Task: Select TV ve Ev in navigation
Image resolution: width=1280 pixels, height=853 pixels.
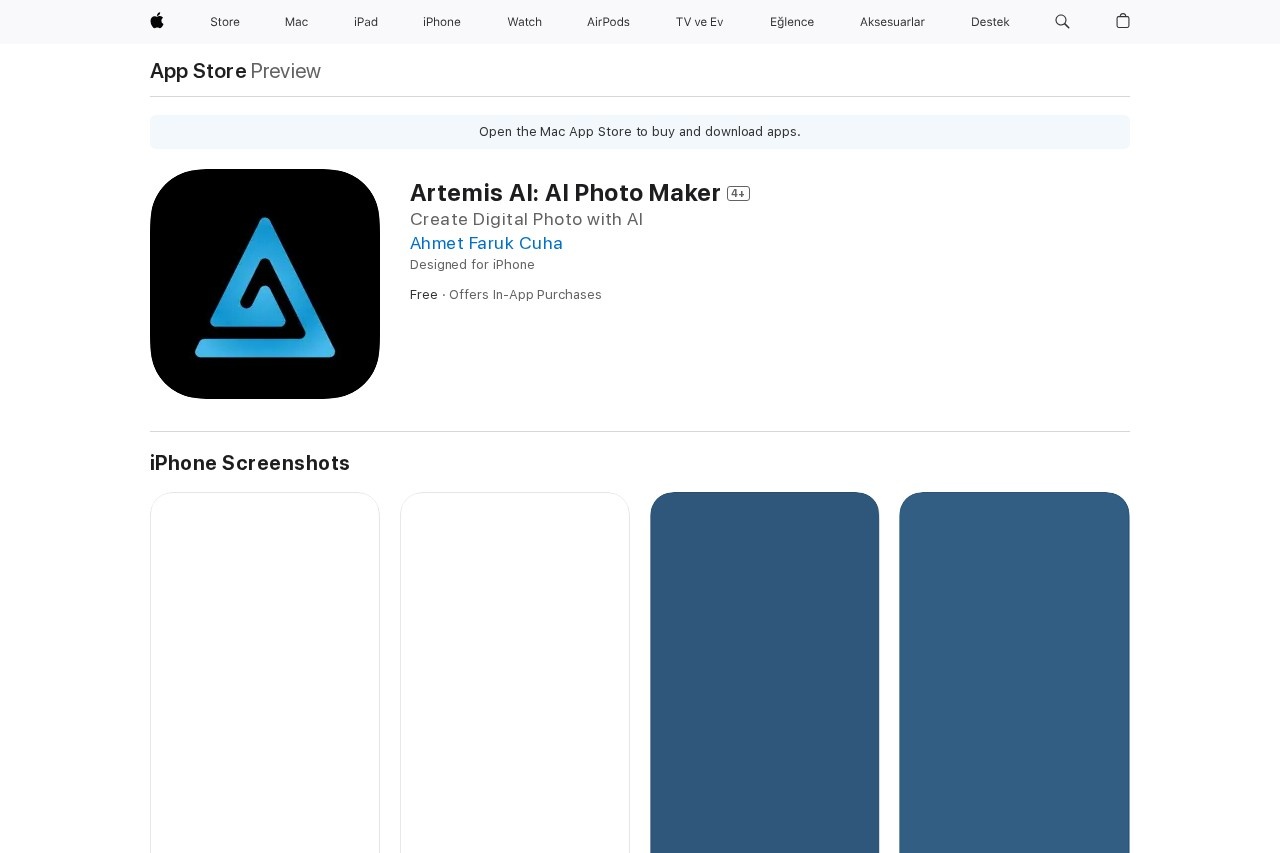Action: click(699, 22)
